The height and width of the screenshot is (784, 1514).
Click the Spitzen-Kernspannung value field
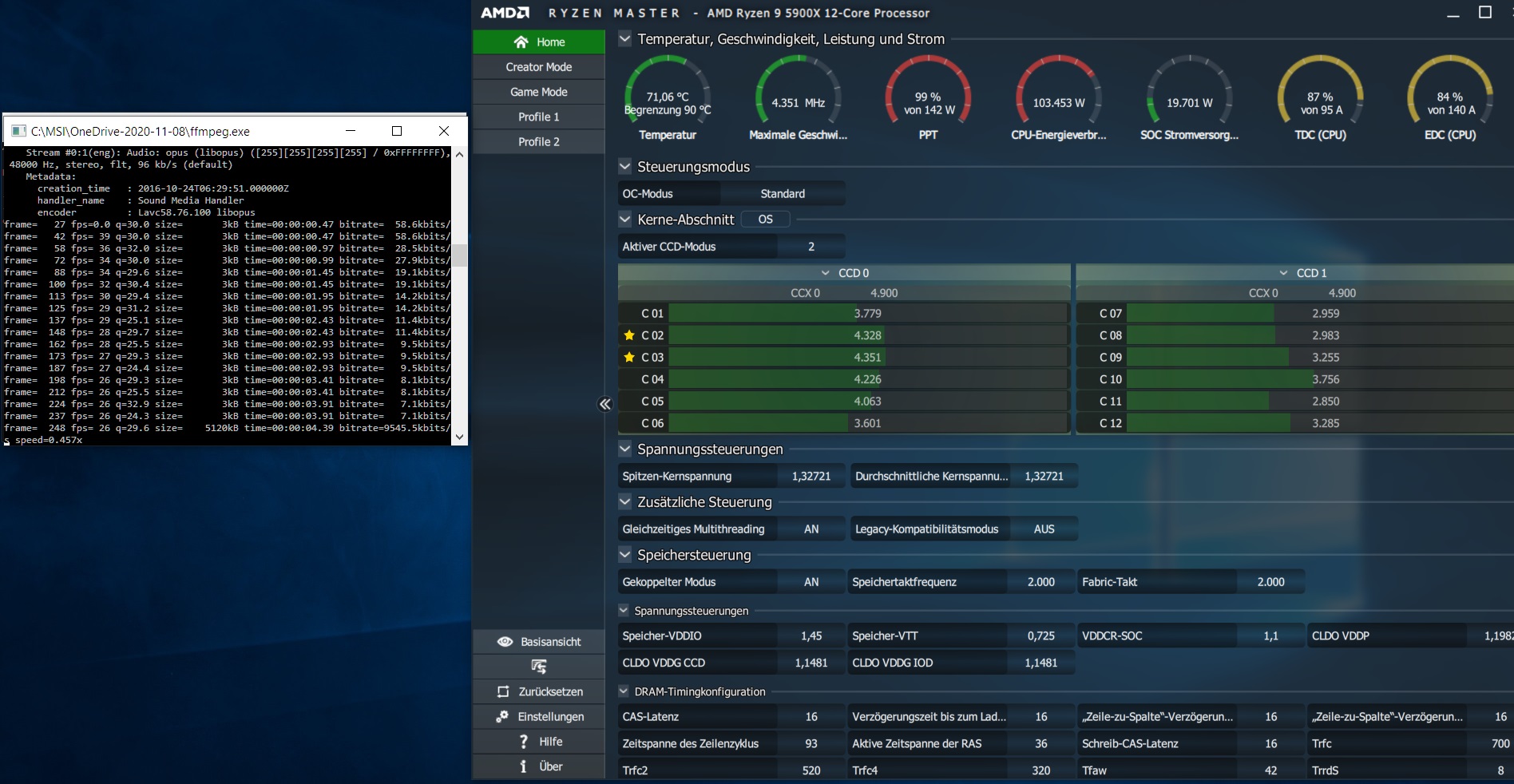coord(811,476)
